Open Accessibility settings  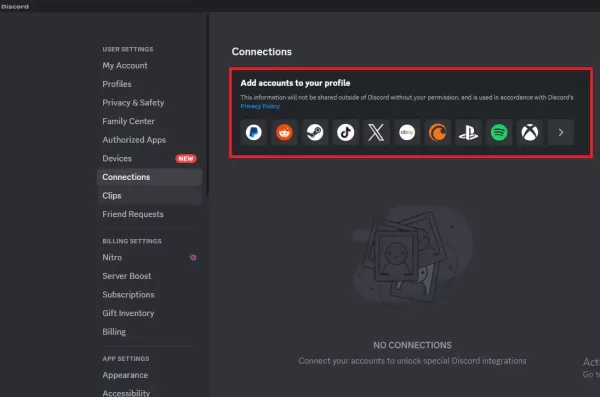(x=150, y=392)
